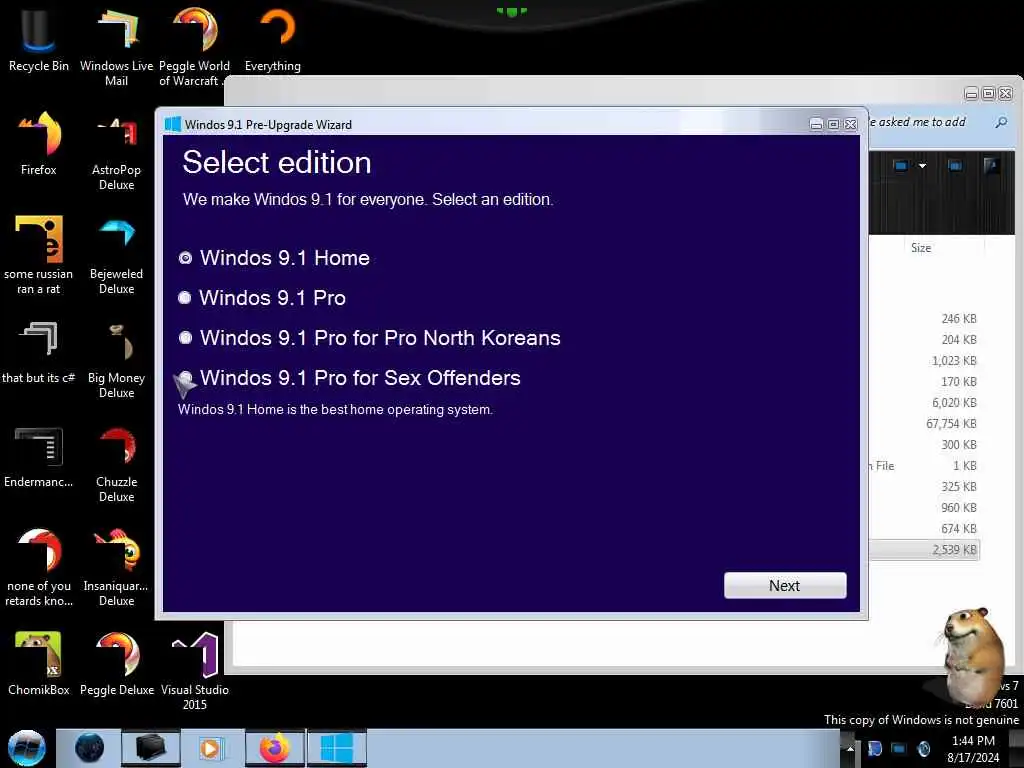
Task: Select the file row sized 674 KB
Action: click(924, 529)
